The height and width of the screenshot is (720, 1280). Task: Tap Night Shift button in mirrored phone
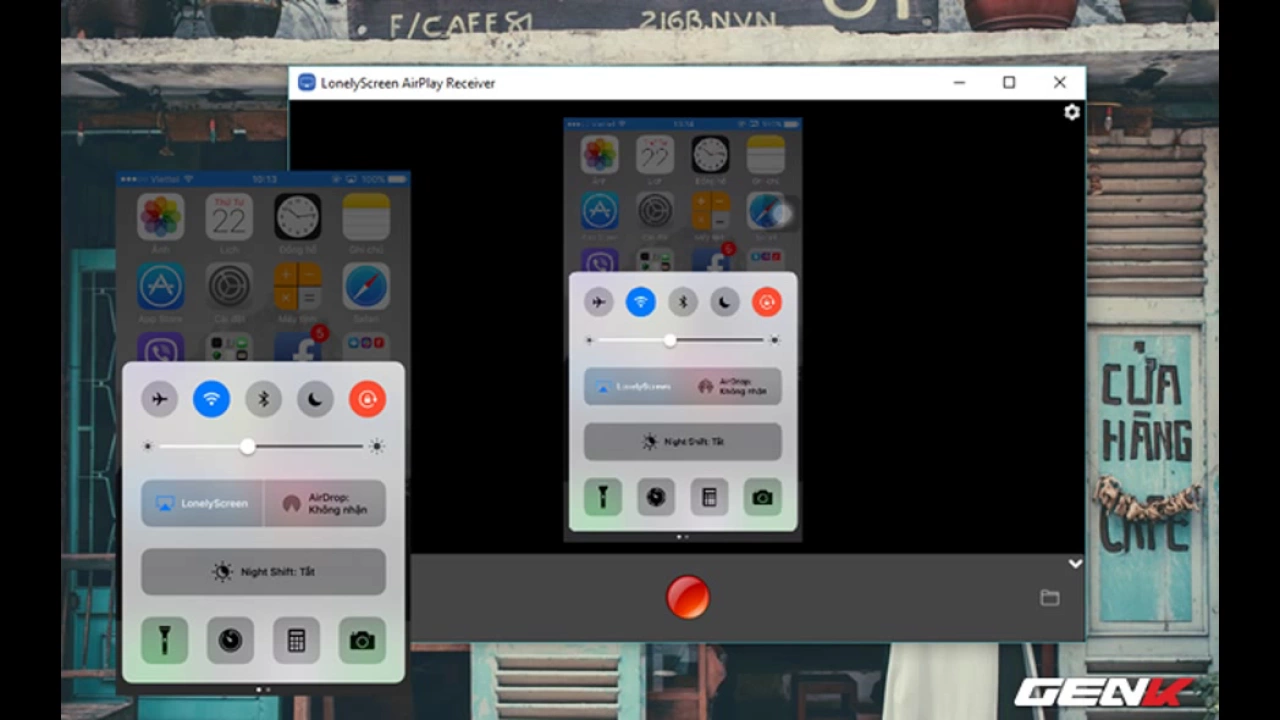tap(683, 441)
